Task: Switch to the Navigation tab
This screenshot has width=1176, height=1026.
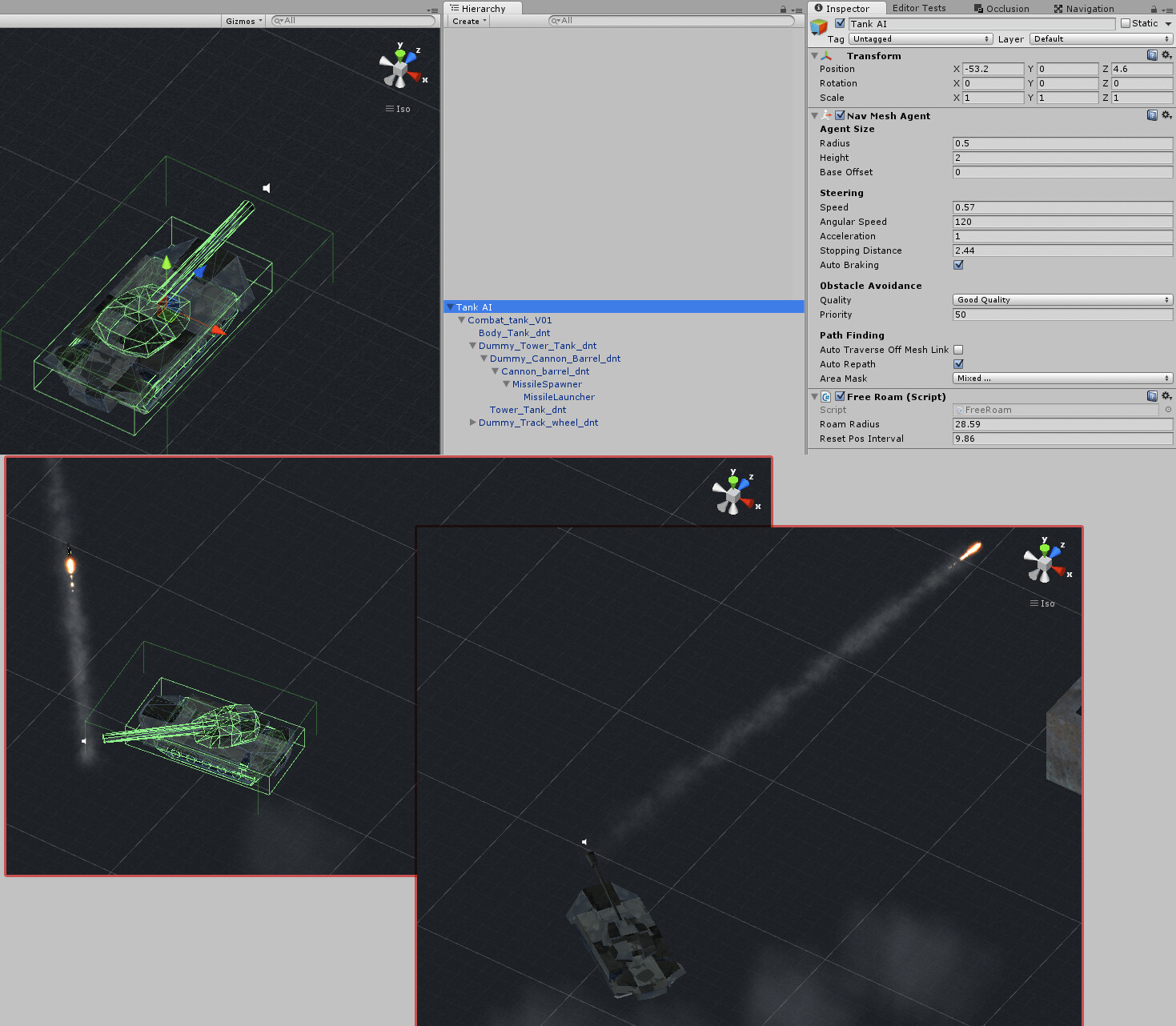Action: (1083, 8)
